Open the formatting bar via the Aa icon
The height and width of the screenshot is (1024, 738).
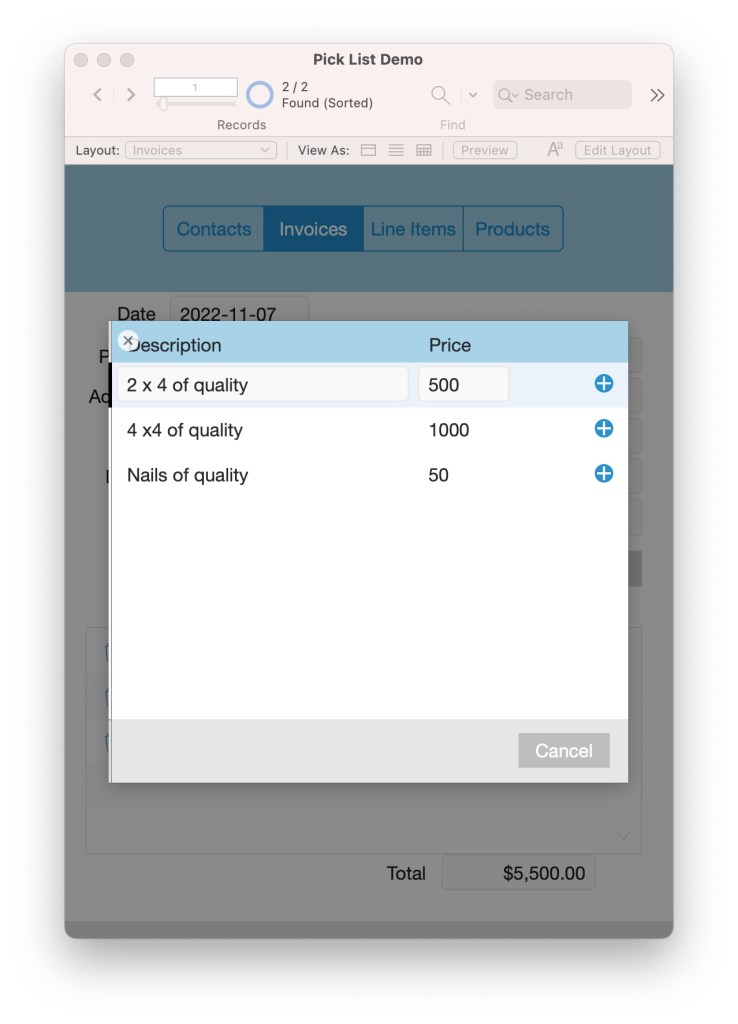(x=555, y=150)
